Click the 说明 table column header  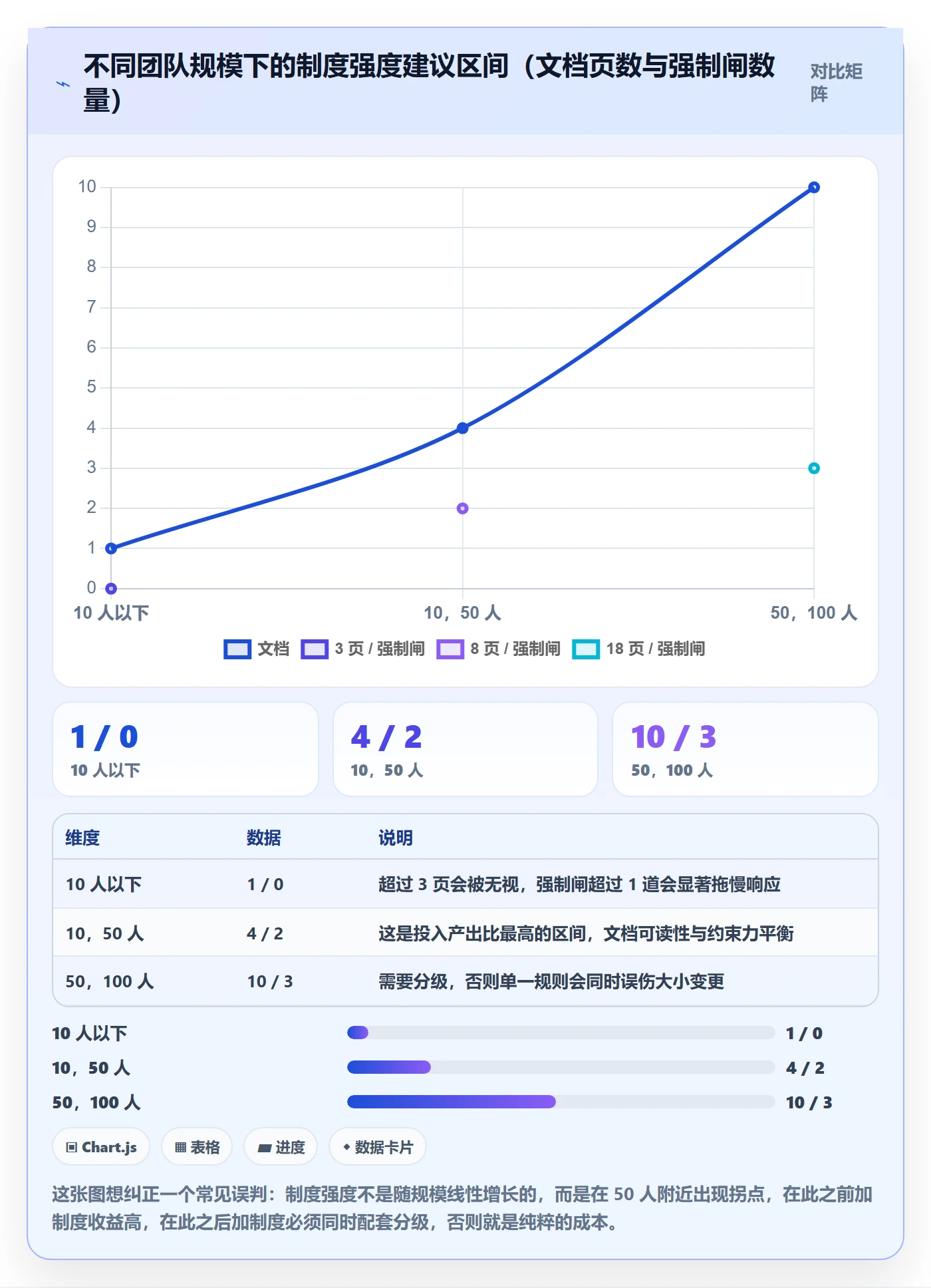tap(396, 838)
